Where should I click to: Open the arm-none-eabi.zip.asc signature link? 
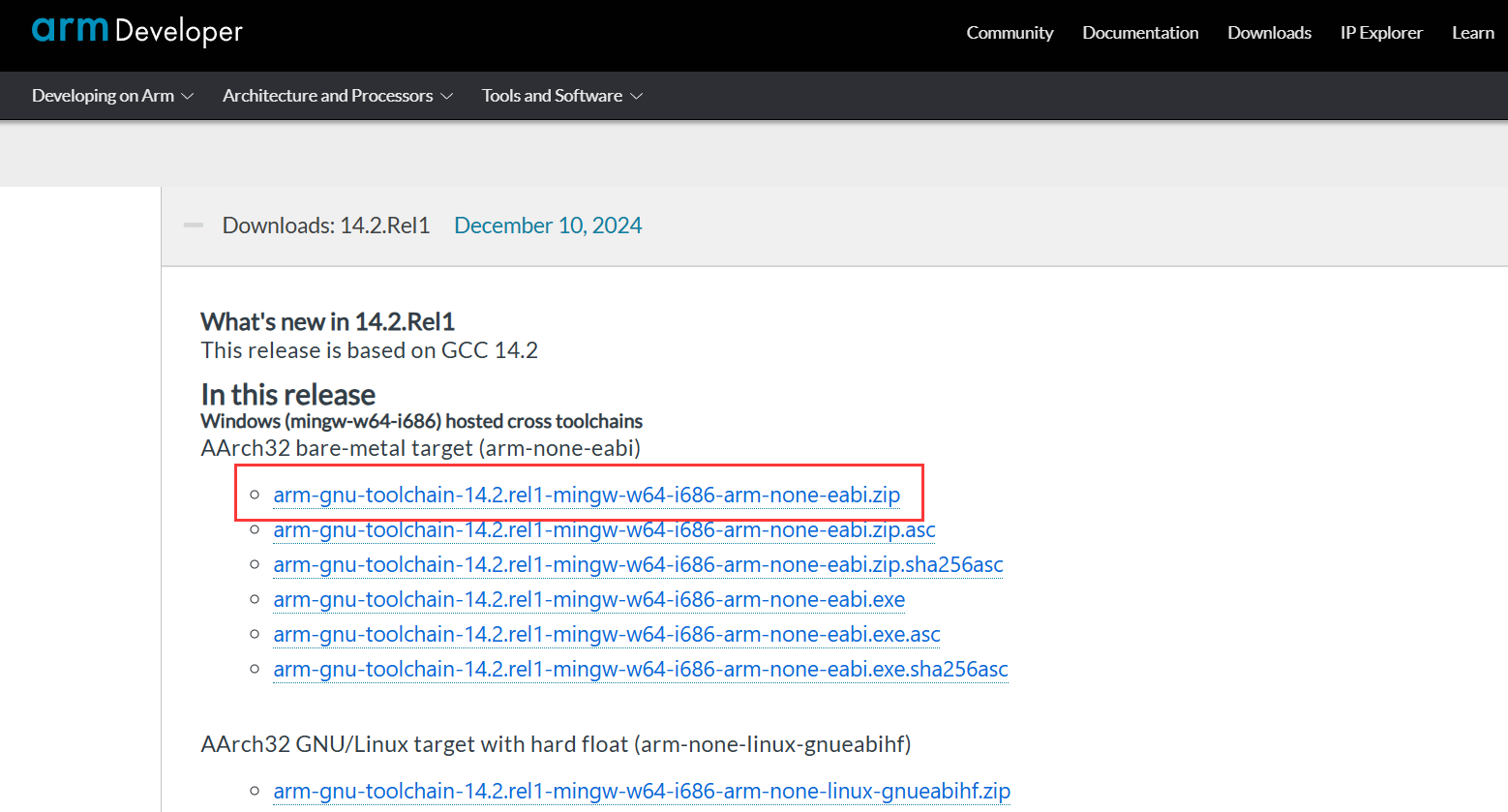coord(604,530)
